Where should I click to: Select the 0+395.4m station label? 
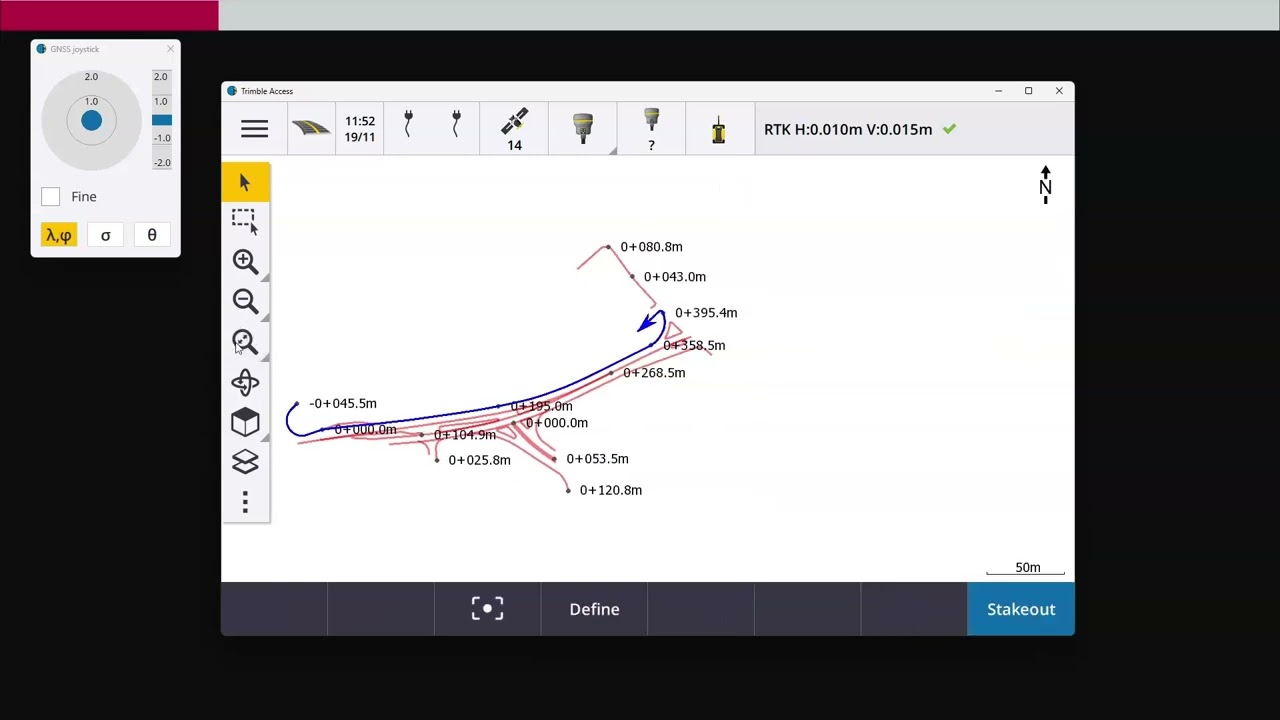pyautogui.click(x=706, y=313)
